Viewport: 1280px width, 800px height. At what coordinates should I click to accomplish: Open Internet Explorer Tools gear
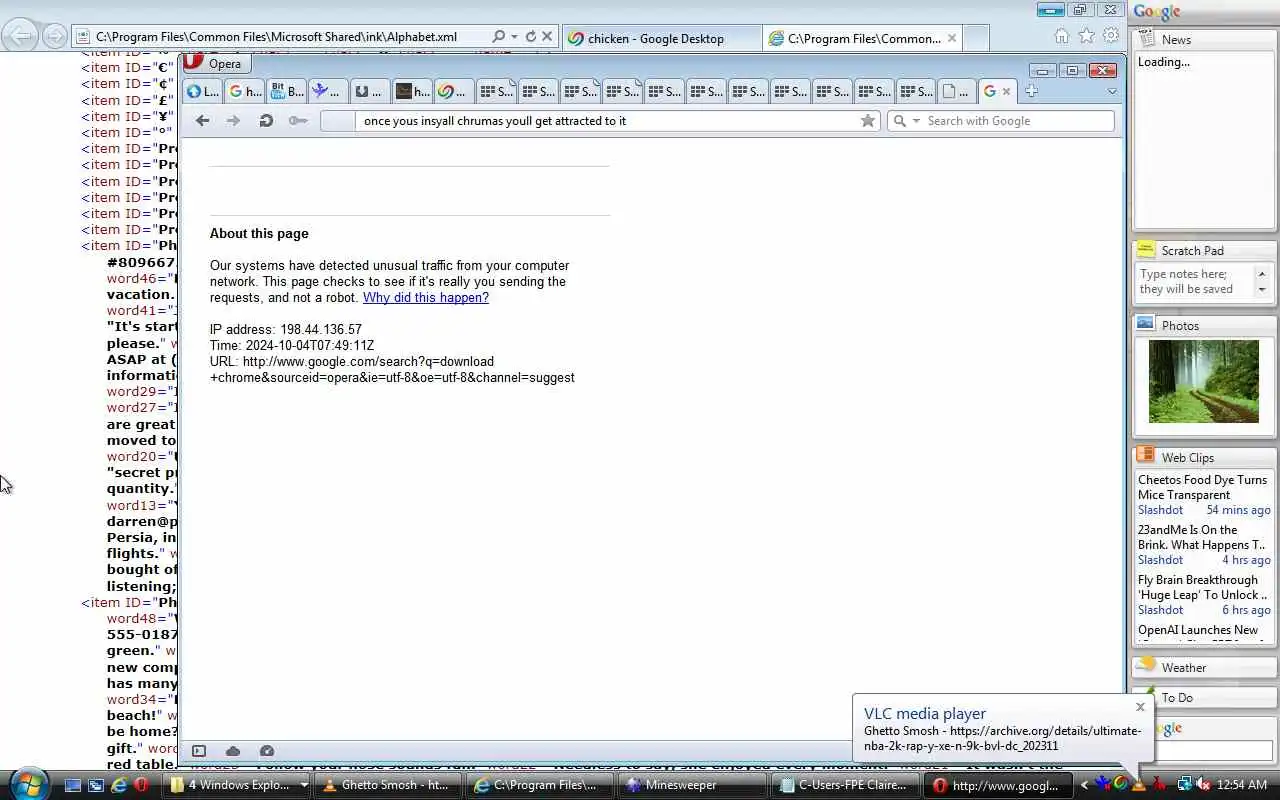(x=1111, y=36)
